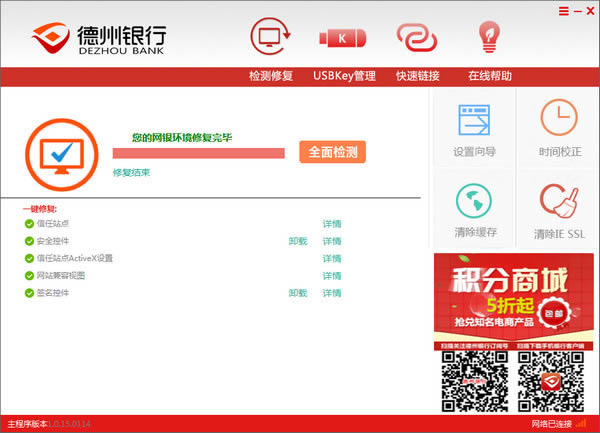Click the 在线帮助 lightbulb icon
Screen dimensions: 600x433
pyautogui.click(x=489, y=37)
